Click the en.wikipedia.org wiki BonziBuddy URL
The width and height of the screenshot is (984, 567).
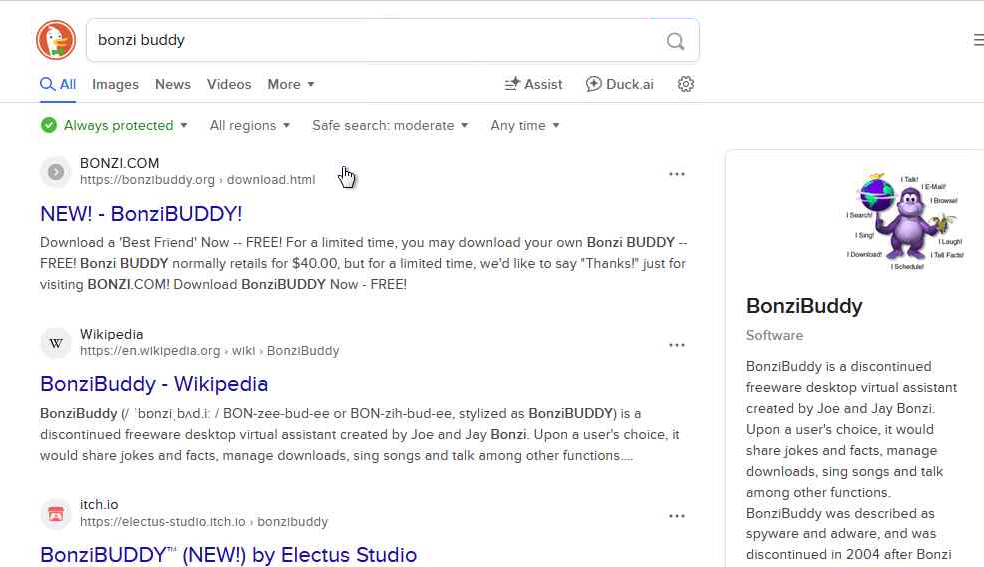pos(210,351)
